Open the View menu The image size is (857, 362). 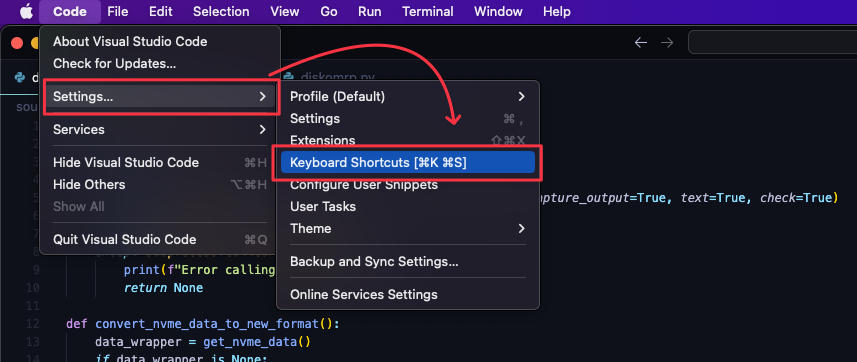tap(285, 11)
